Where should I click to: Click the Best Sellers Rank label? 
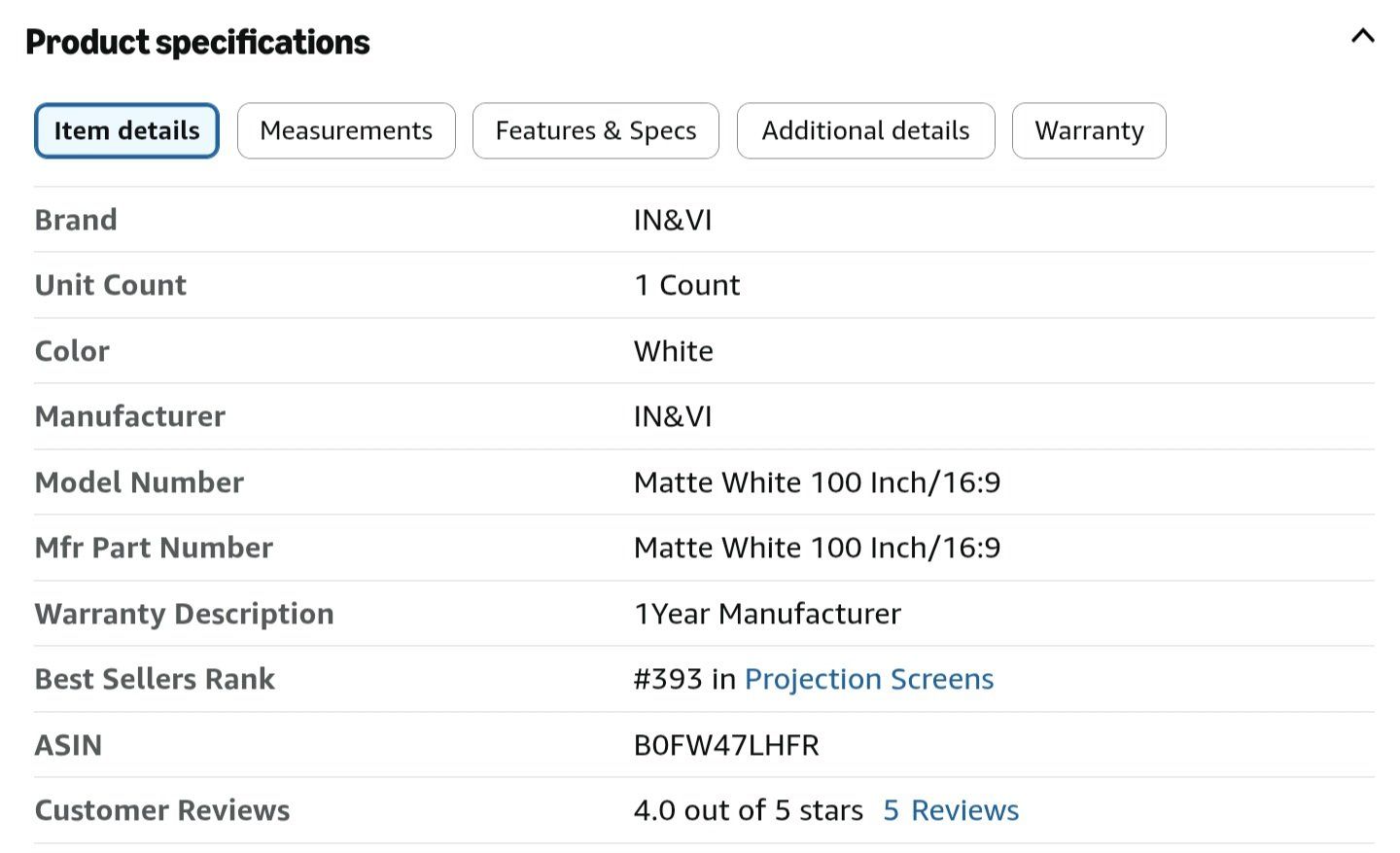(x=155, y=679)
